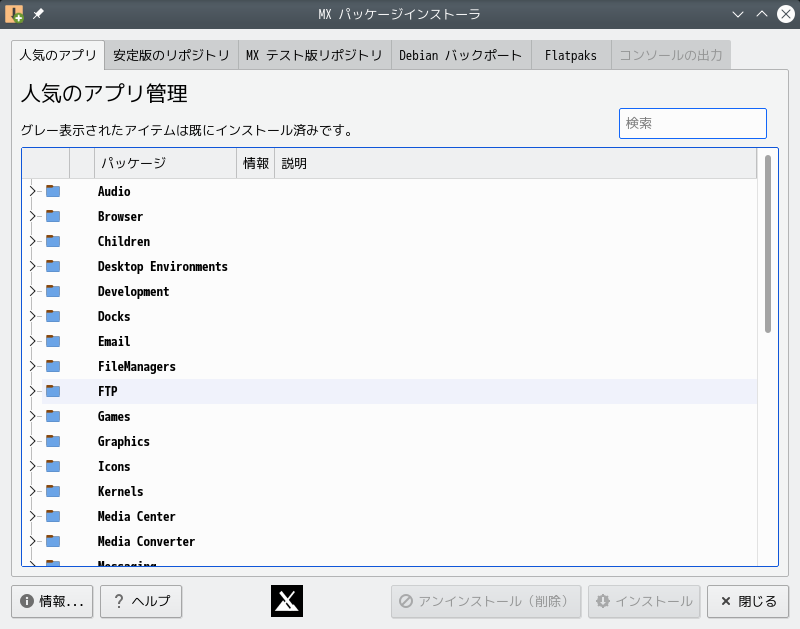Click the MX Linux logo at bottom
Viewport: 800px width, 629px height.
tap(287, 601)
